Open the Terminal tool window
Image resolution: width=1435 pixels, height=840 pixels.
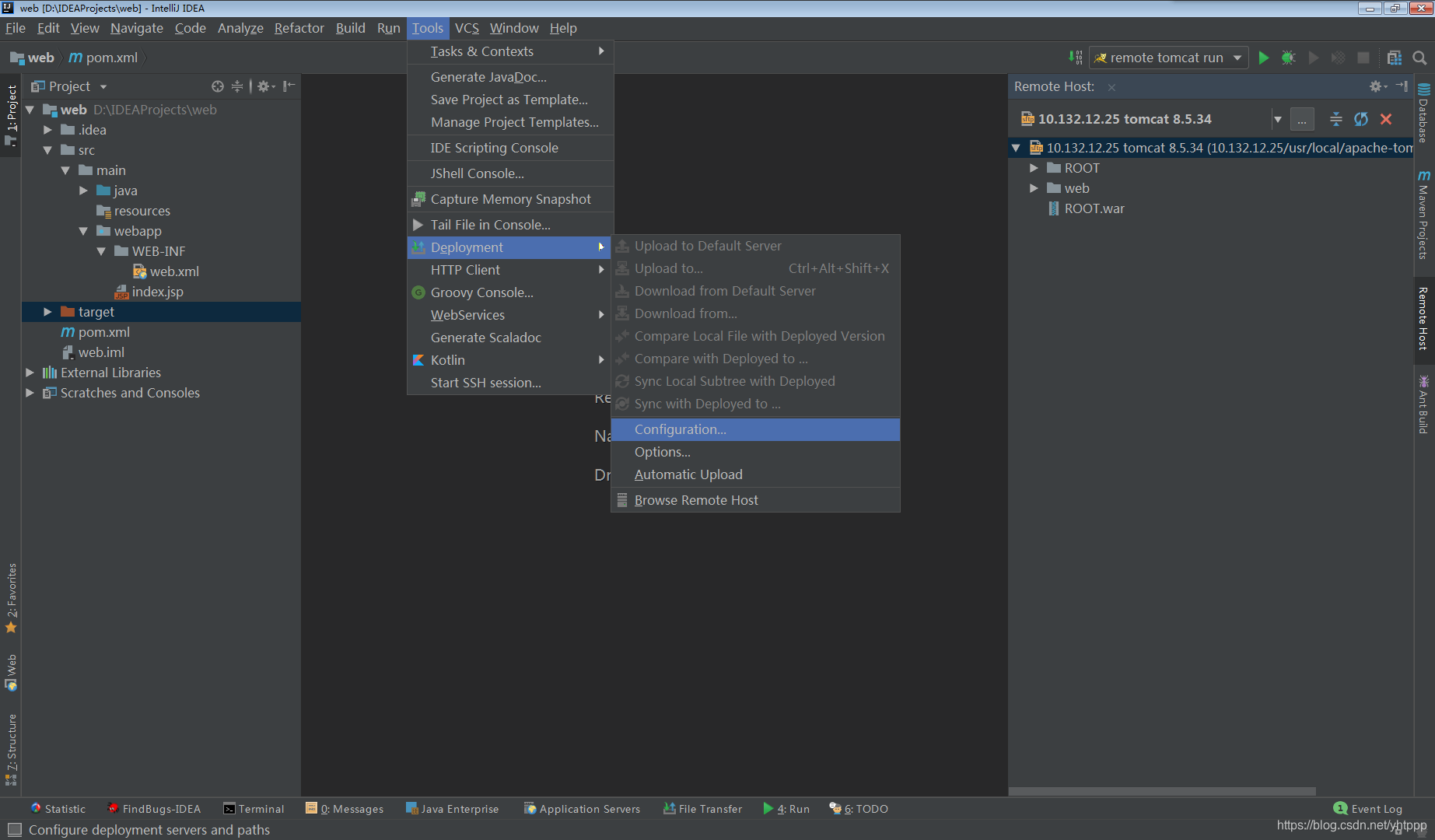click(x=254, y=809)
